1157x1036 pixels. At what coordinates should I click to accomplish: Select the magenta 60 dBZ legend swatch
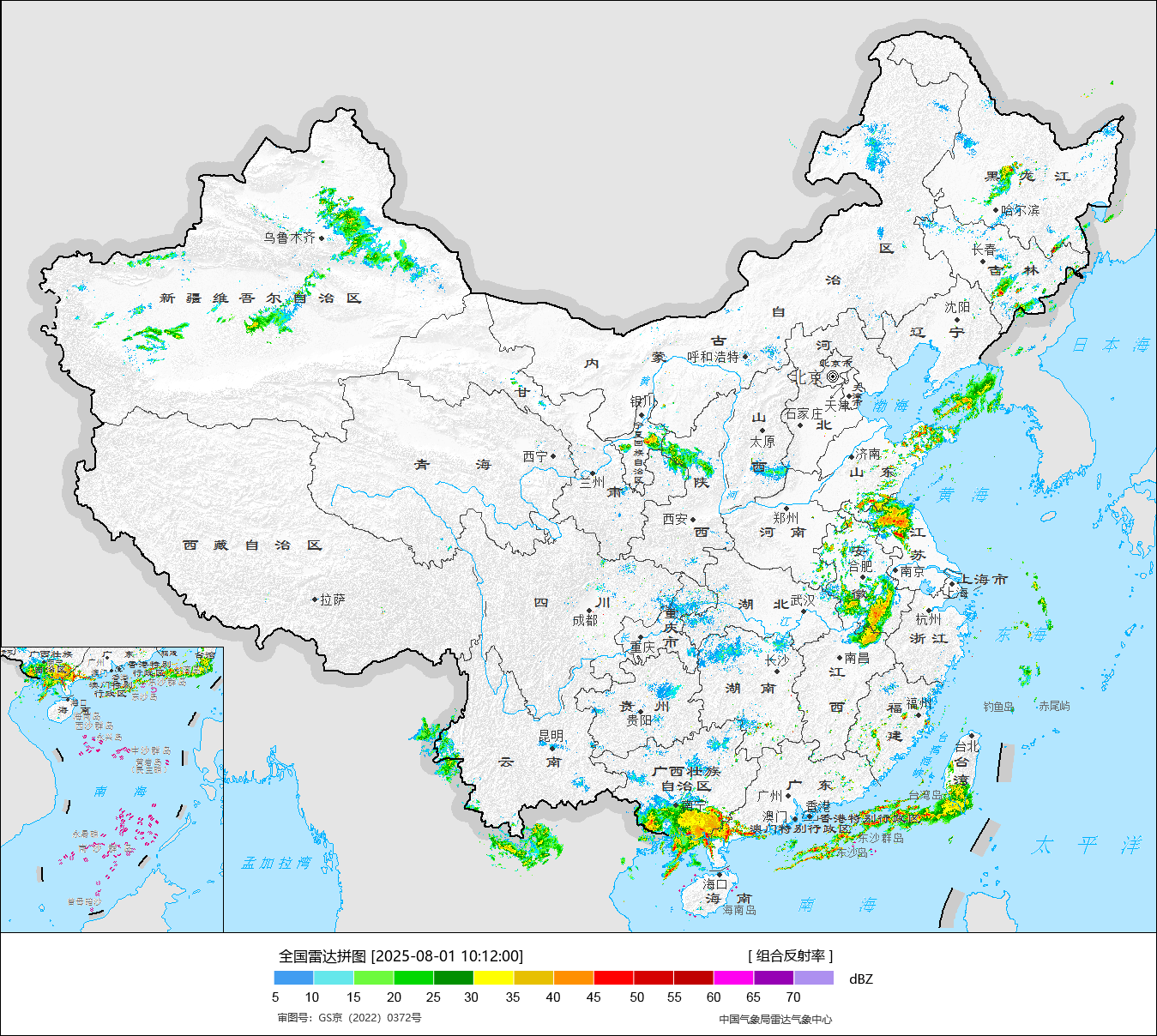tap(733, 978)
